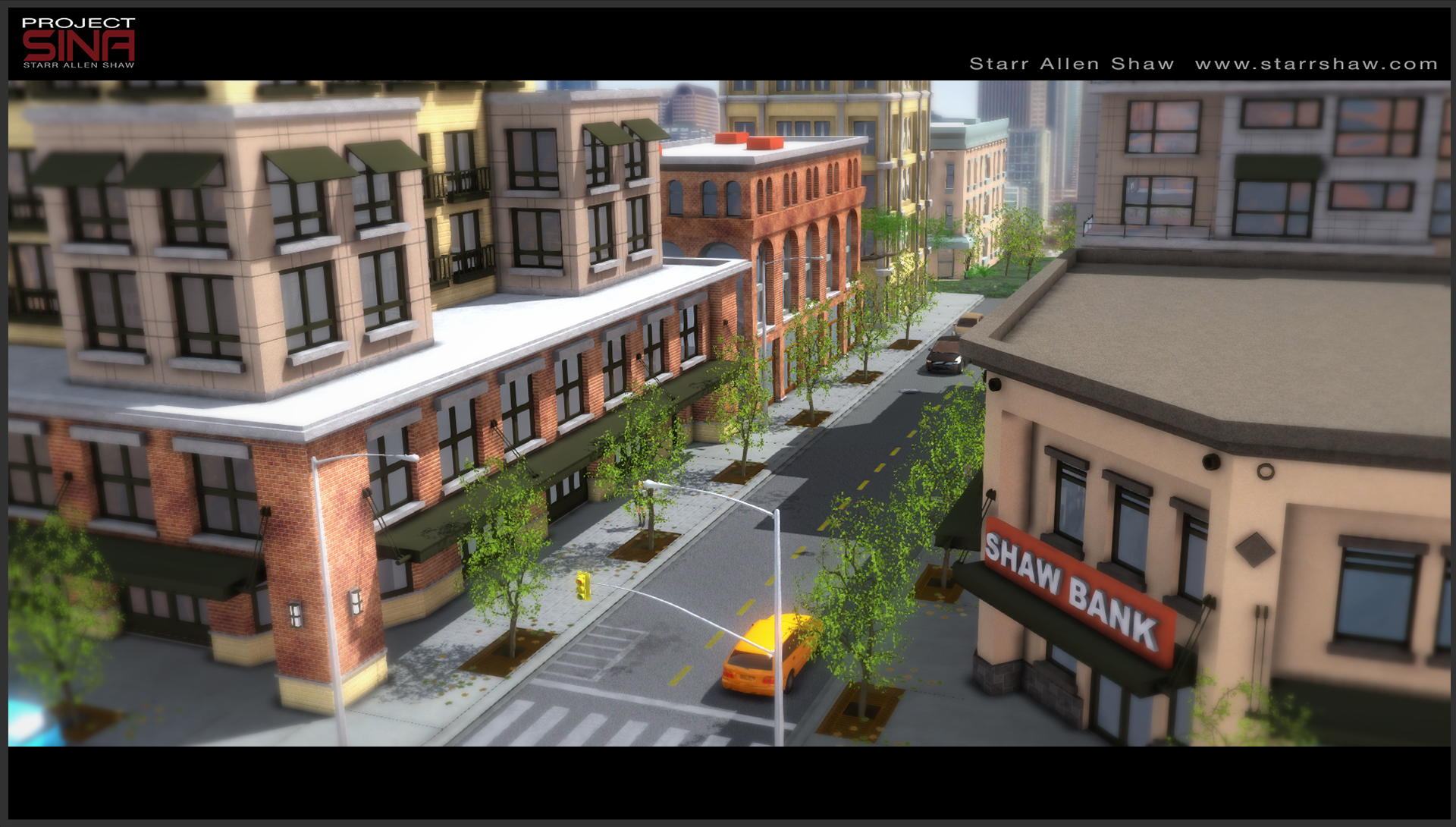Click the www.starrshaw.com link text
This screenshot has height=827, width=1456.
point(1316,64)
